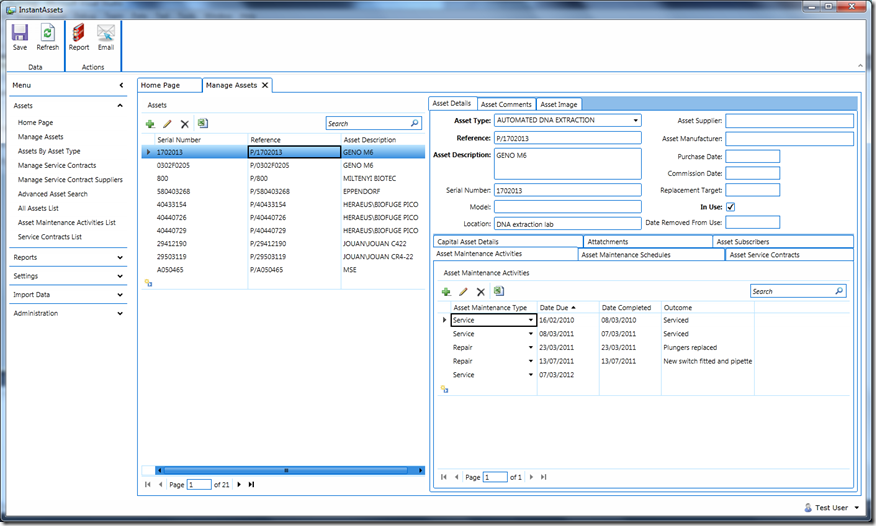Image resolution: width=876 pixels, height=526 pixels.
Task: Open the Report icon in Actions
Action: pos(79,32)
